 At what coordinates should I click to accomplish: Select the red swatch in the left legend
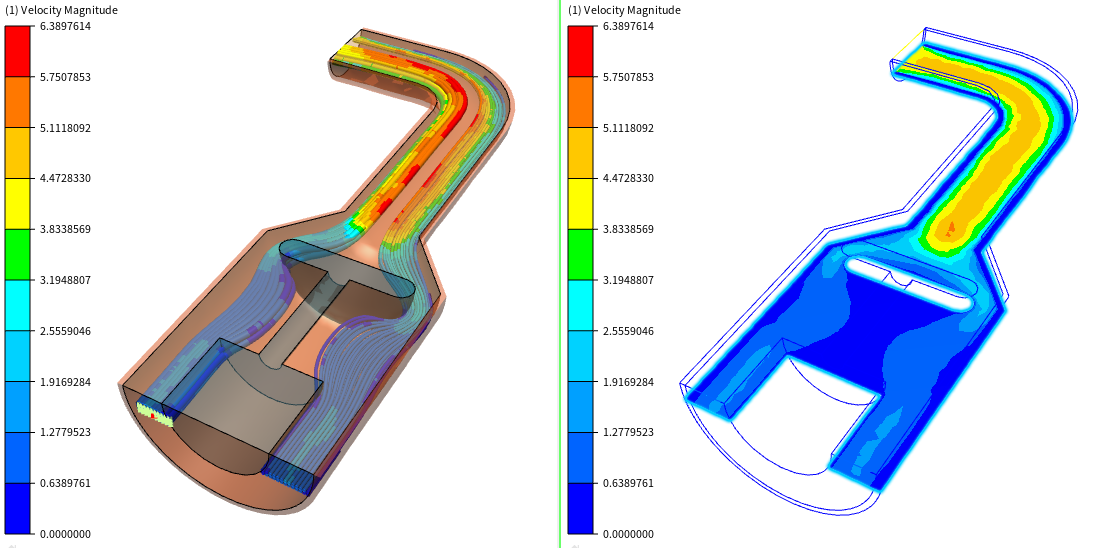[x=20, y=51]
